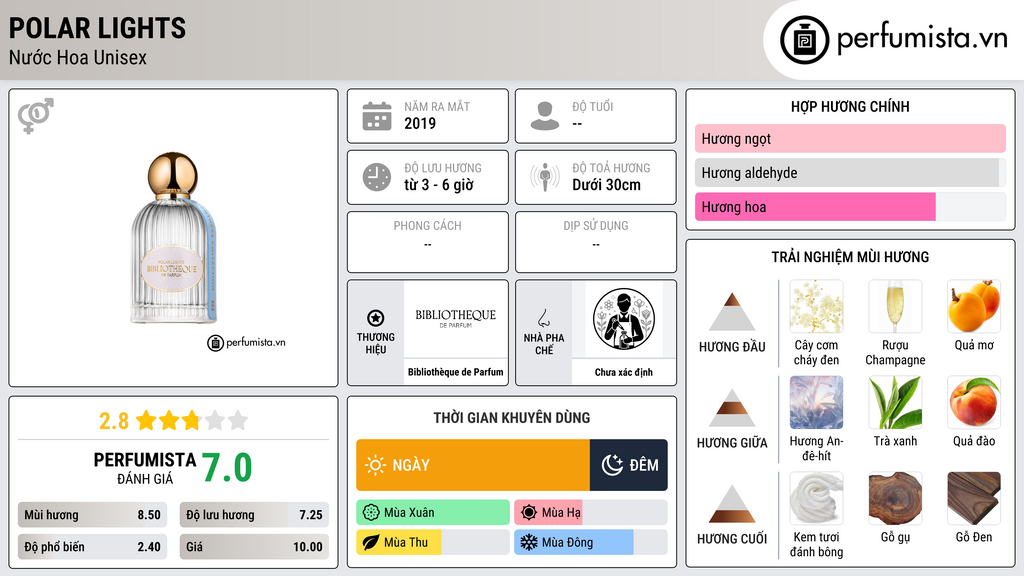Click the moon icon in the Đêm bar
This screenshot has height=576, width=1024.
612,465
